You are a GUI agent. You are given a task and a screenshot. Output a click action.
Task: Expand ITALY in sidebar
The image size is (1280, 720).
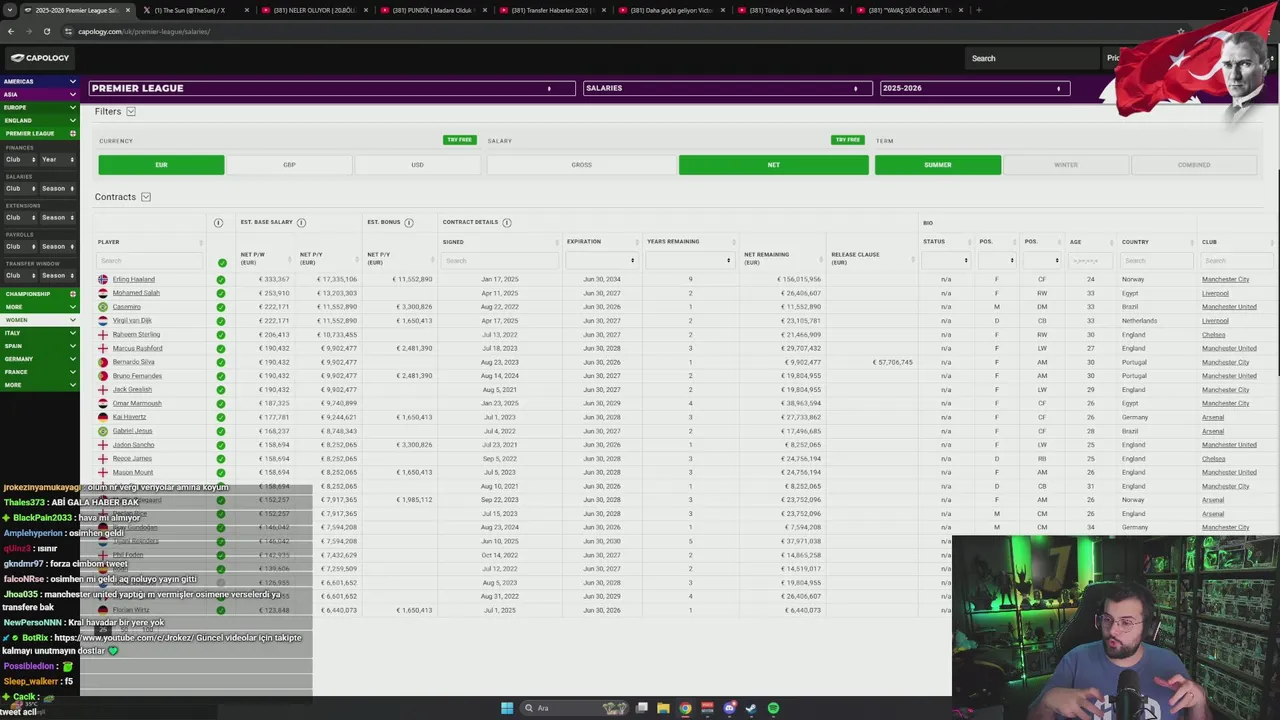pos(40,333)
